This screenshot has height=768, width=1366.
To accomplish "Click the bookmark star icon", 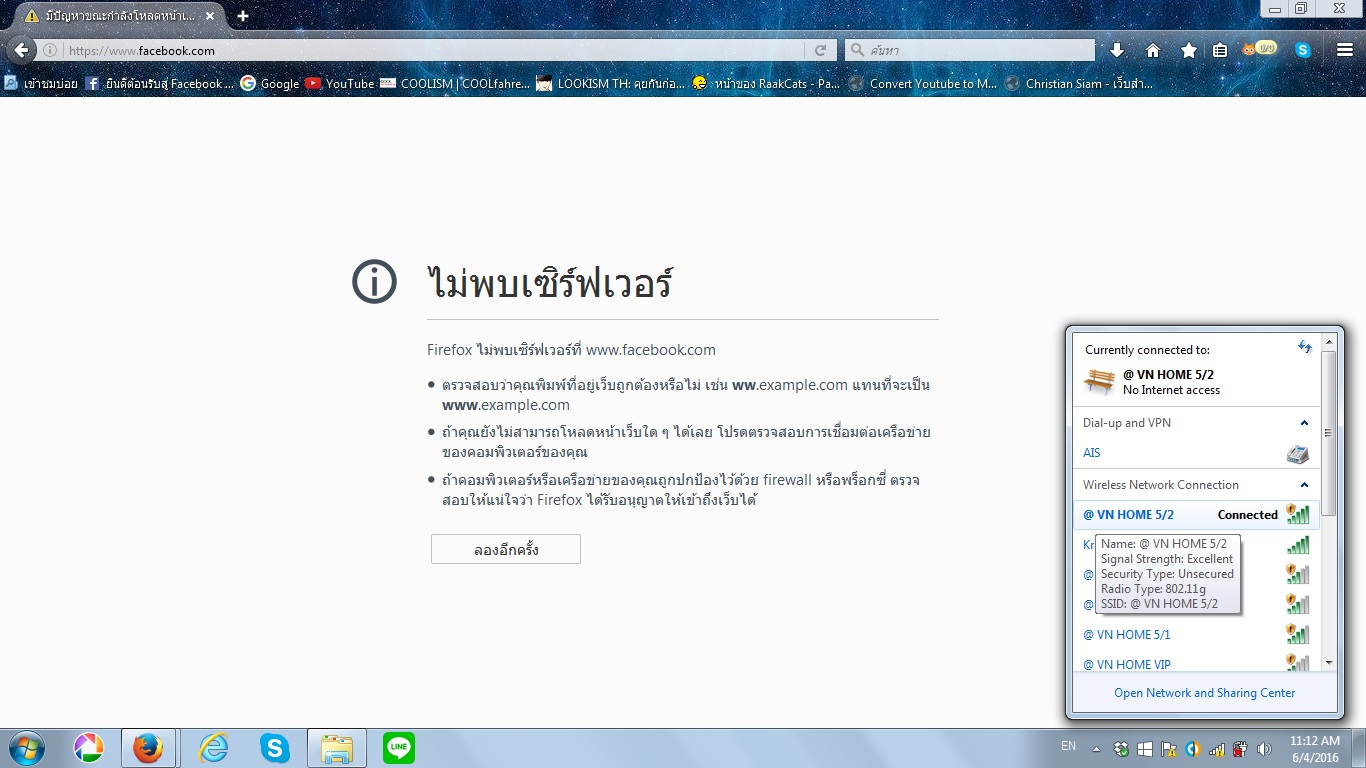I will click(x=1189, y=50).
